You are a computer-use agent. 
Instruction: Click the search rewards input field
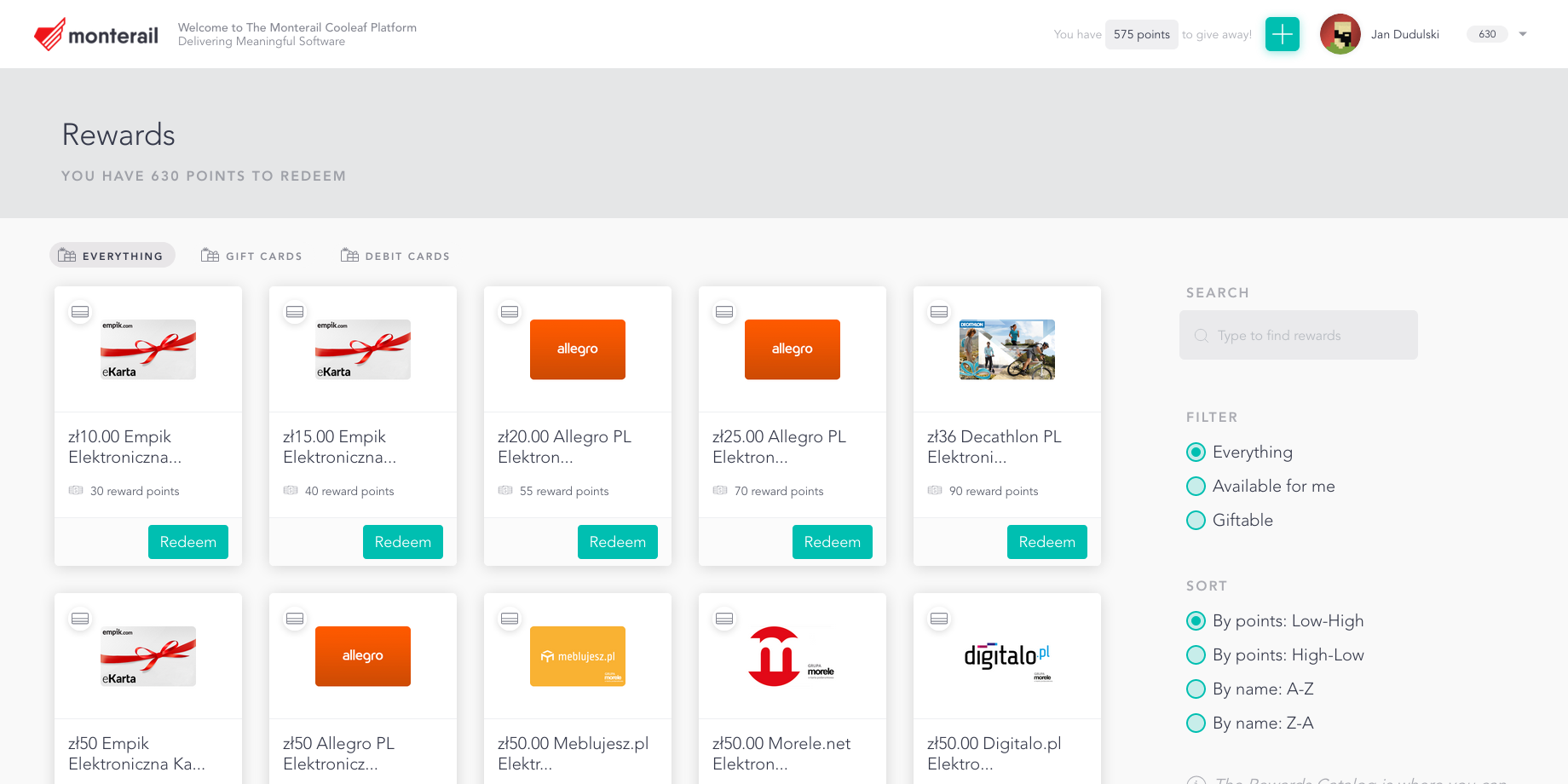(1299, 335)
